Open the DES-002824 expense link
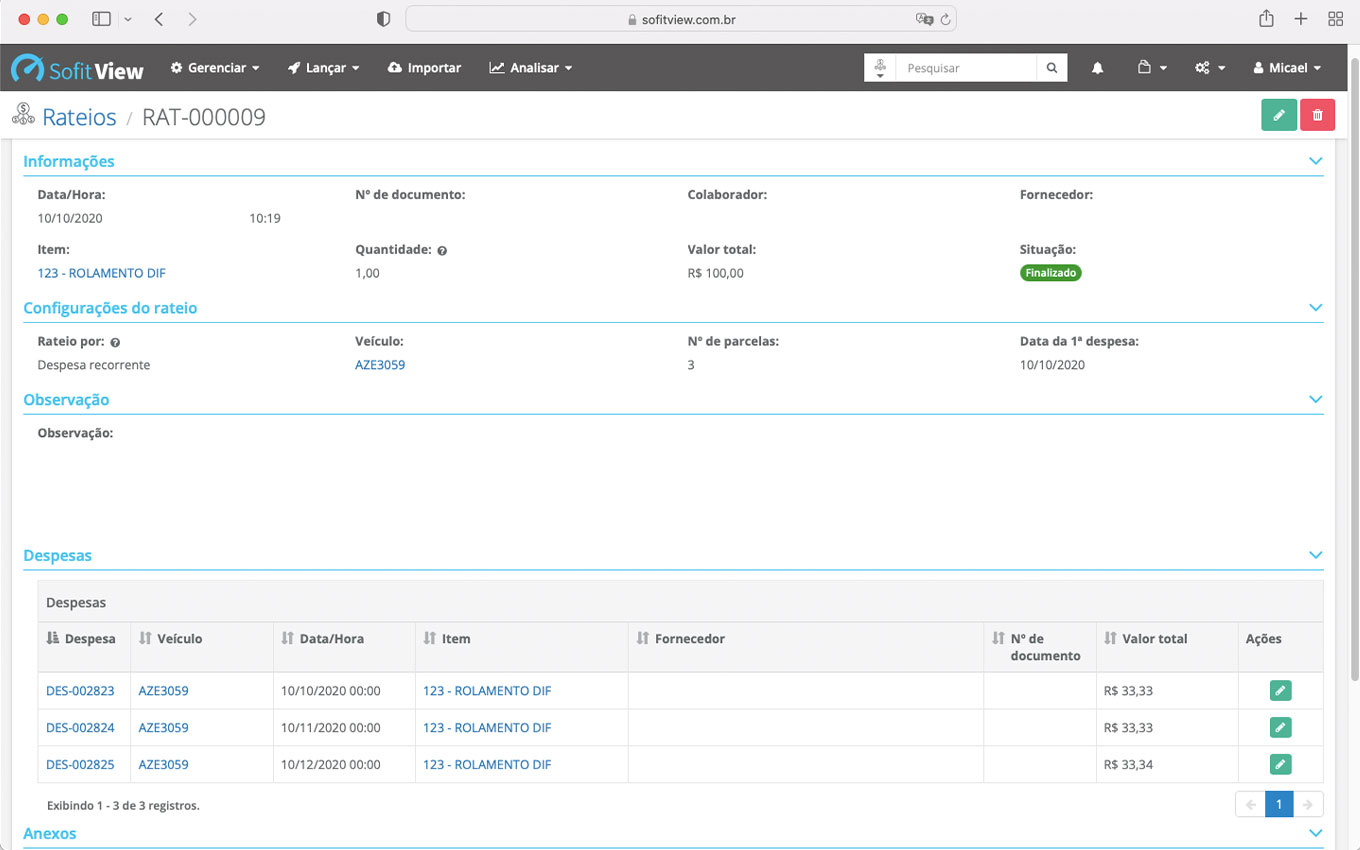 tap(80, 728)
